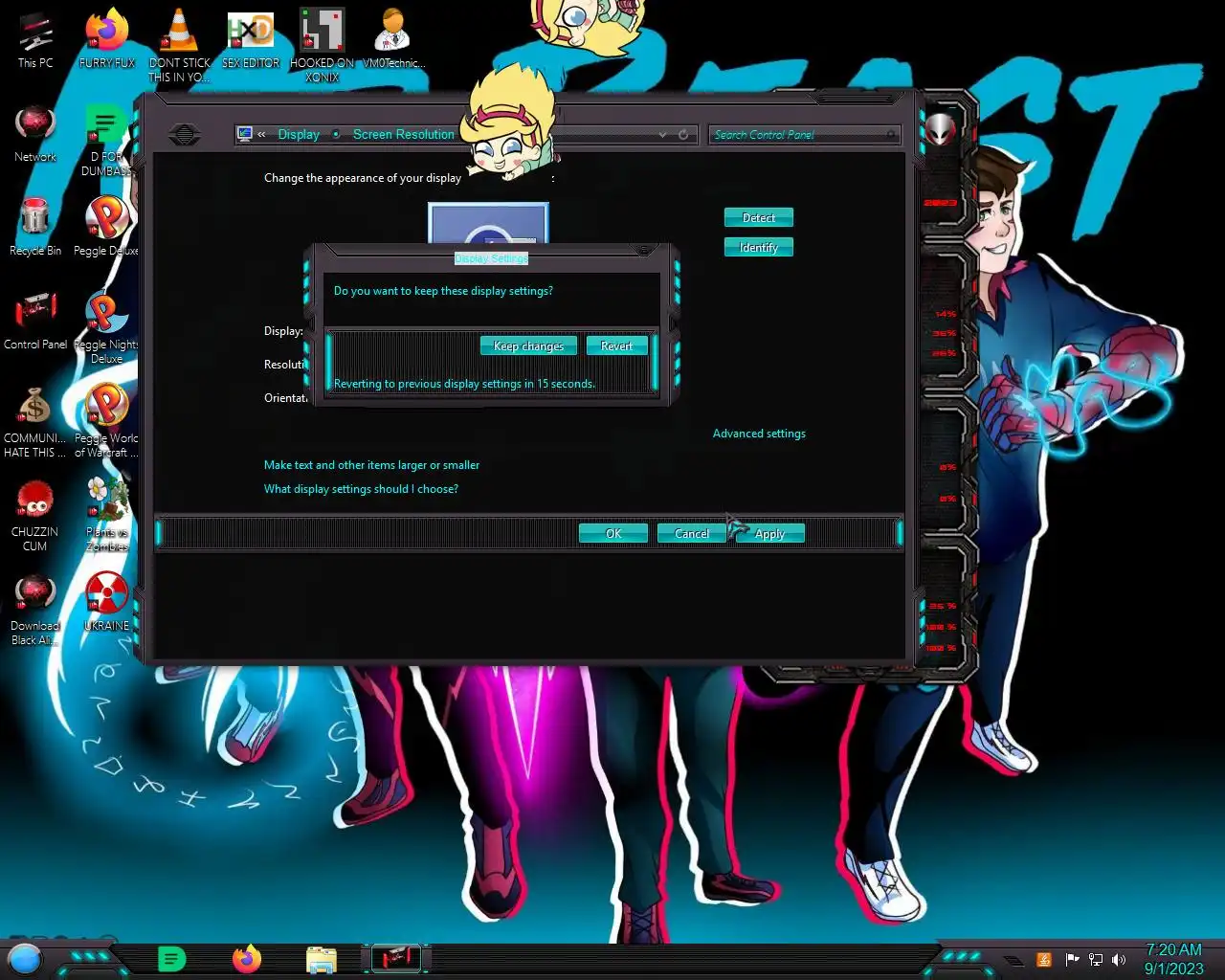Click Keep changes in the dialog

[x=528, y=345]
